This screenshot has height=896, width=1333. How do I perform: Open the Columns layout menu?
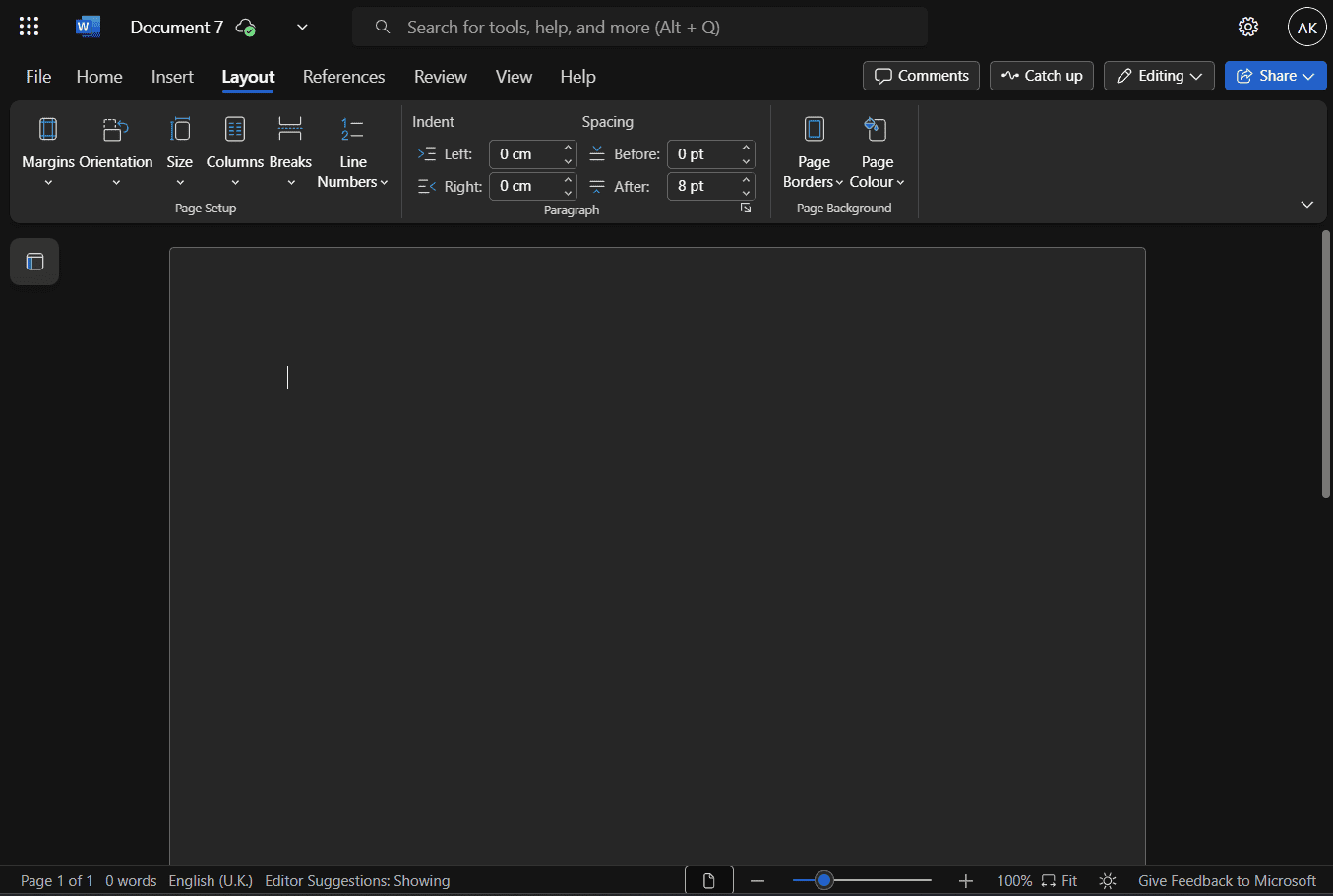[x=235, y=150]
